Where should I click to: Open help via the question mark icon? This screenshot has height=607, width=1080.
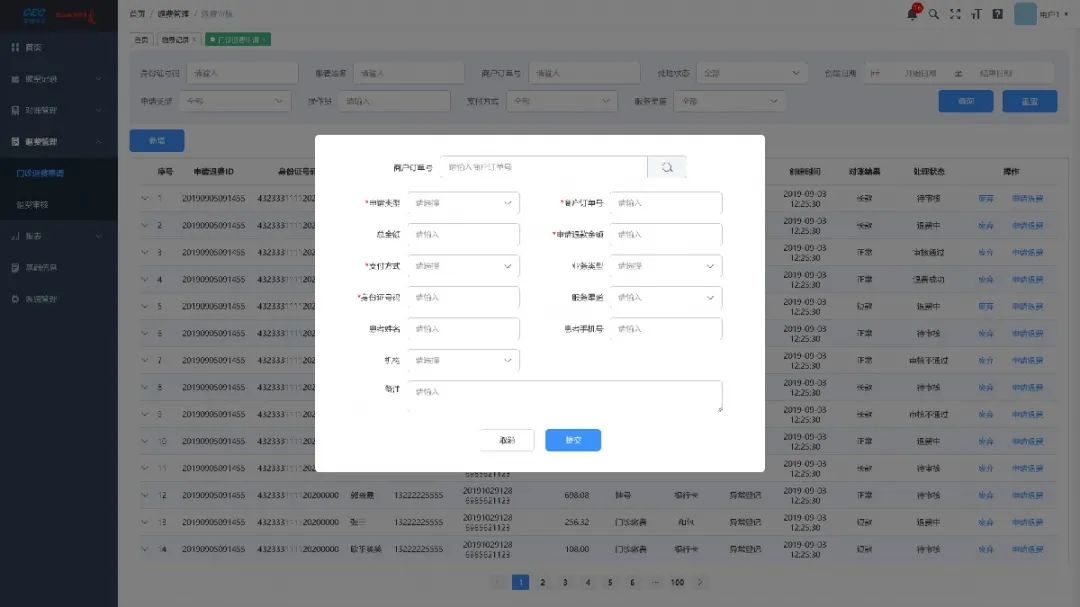pyautogui.click(x=997, y=14)
